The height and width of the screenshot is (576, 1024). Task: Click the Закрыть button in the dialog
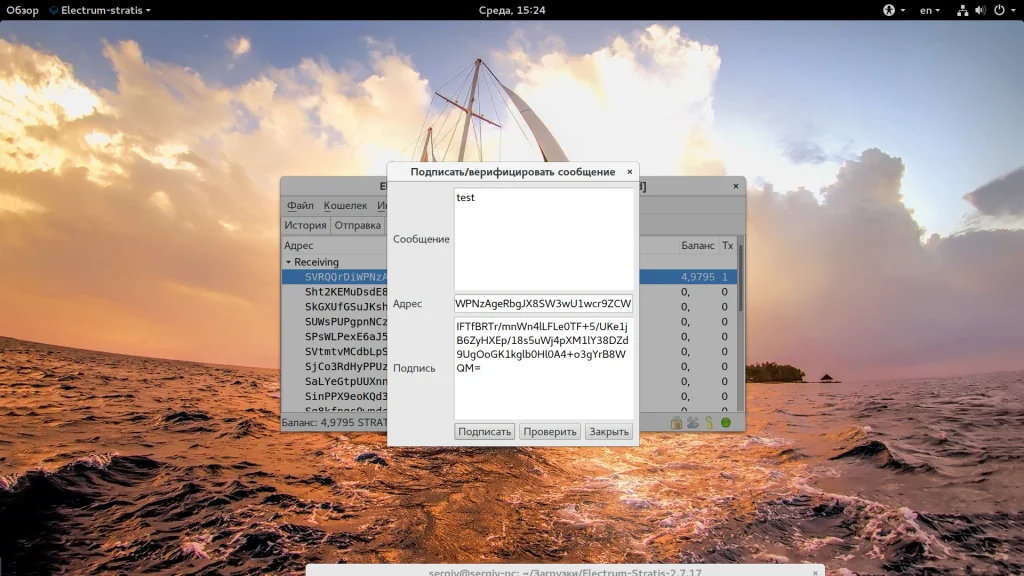click(608, 432)
